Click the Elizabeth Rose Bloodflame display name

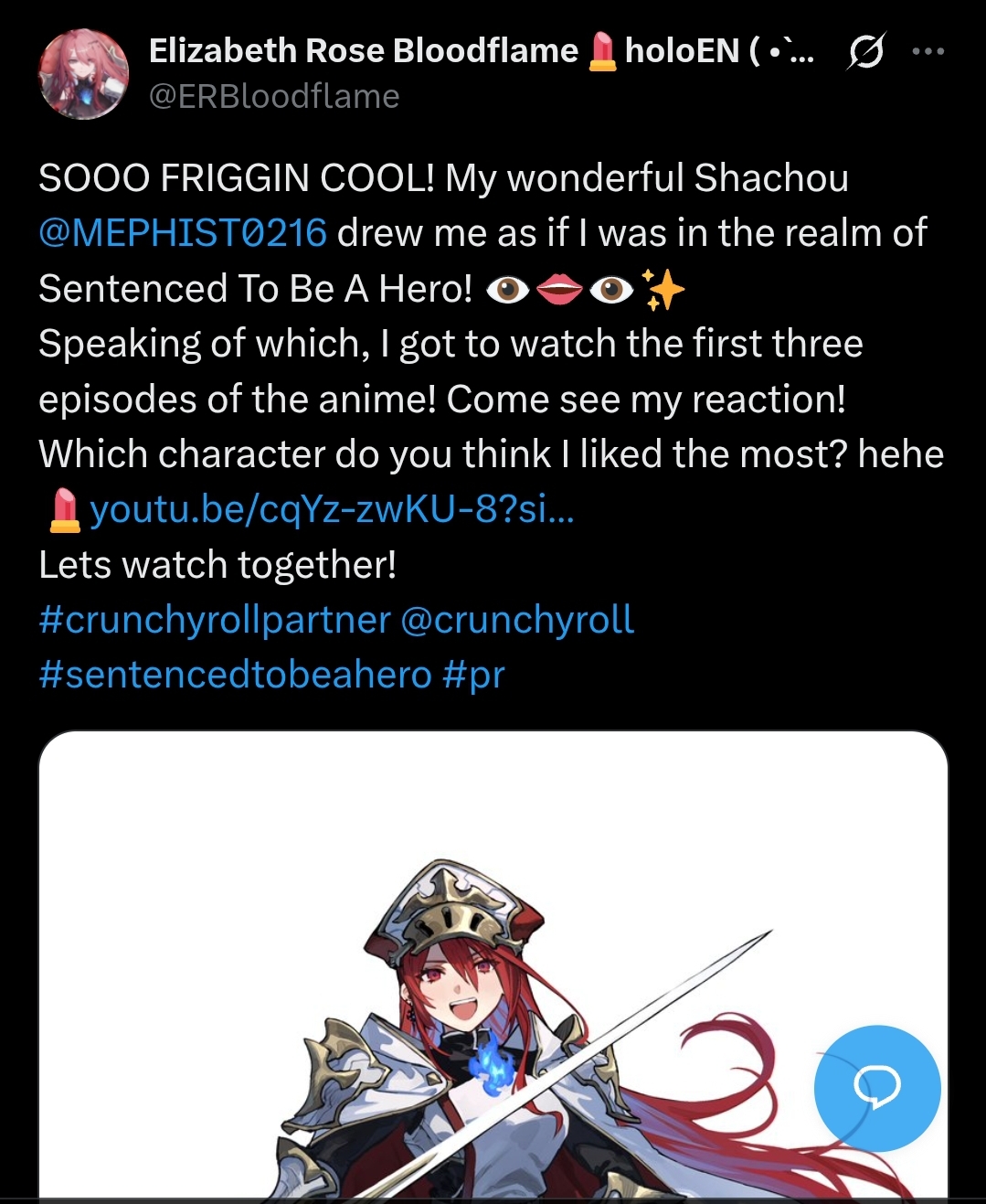pos(364,51)
